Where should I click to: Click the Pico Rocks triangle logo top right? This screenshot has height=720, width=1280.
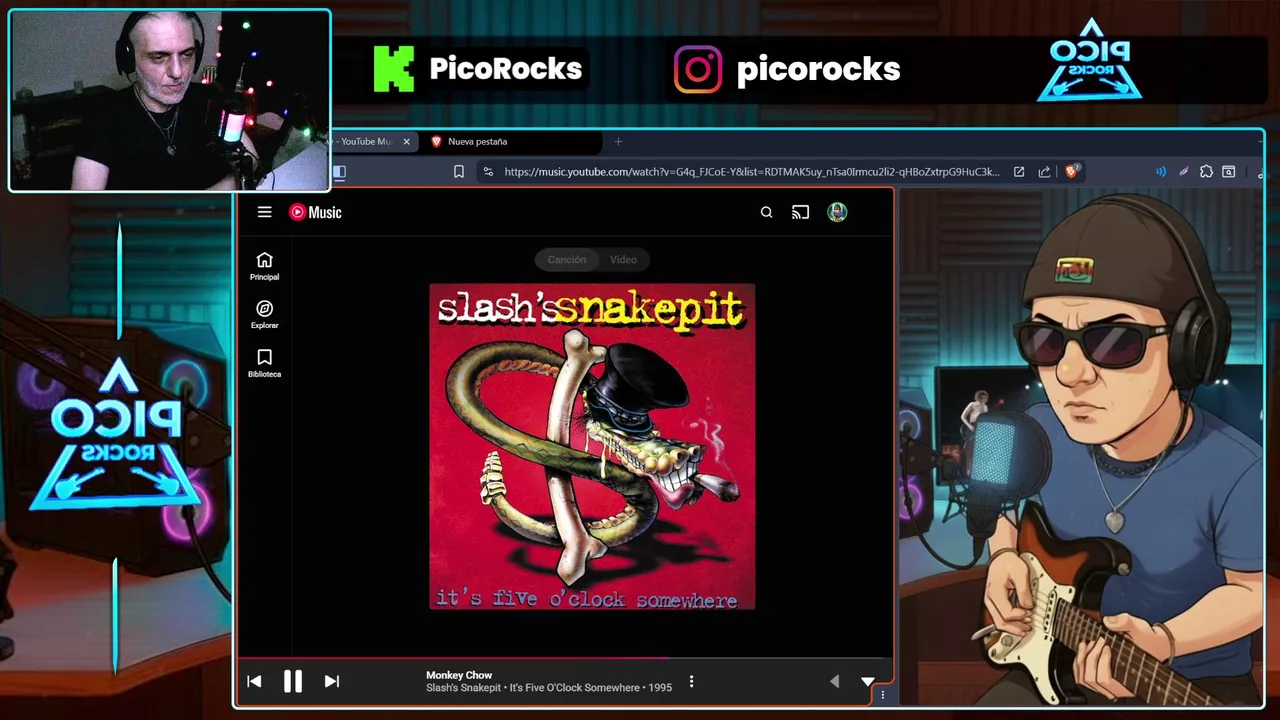[x=1090, y=60]
